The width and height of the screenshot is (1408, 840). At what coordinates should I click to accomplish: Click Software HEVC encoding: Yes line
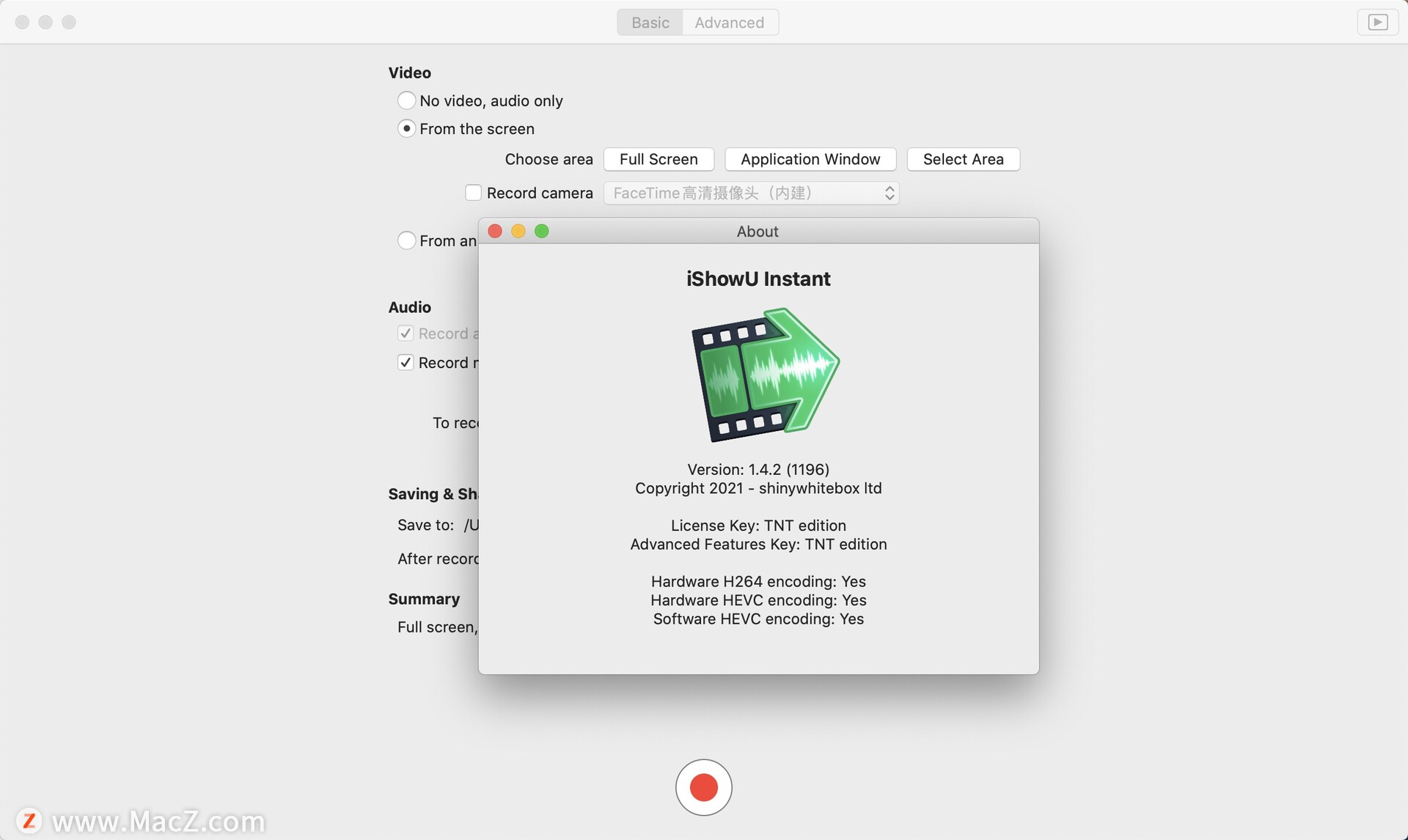pyautogui.click(x=758, y=619)
